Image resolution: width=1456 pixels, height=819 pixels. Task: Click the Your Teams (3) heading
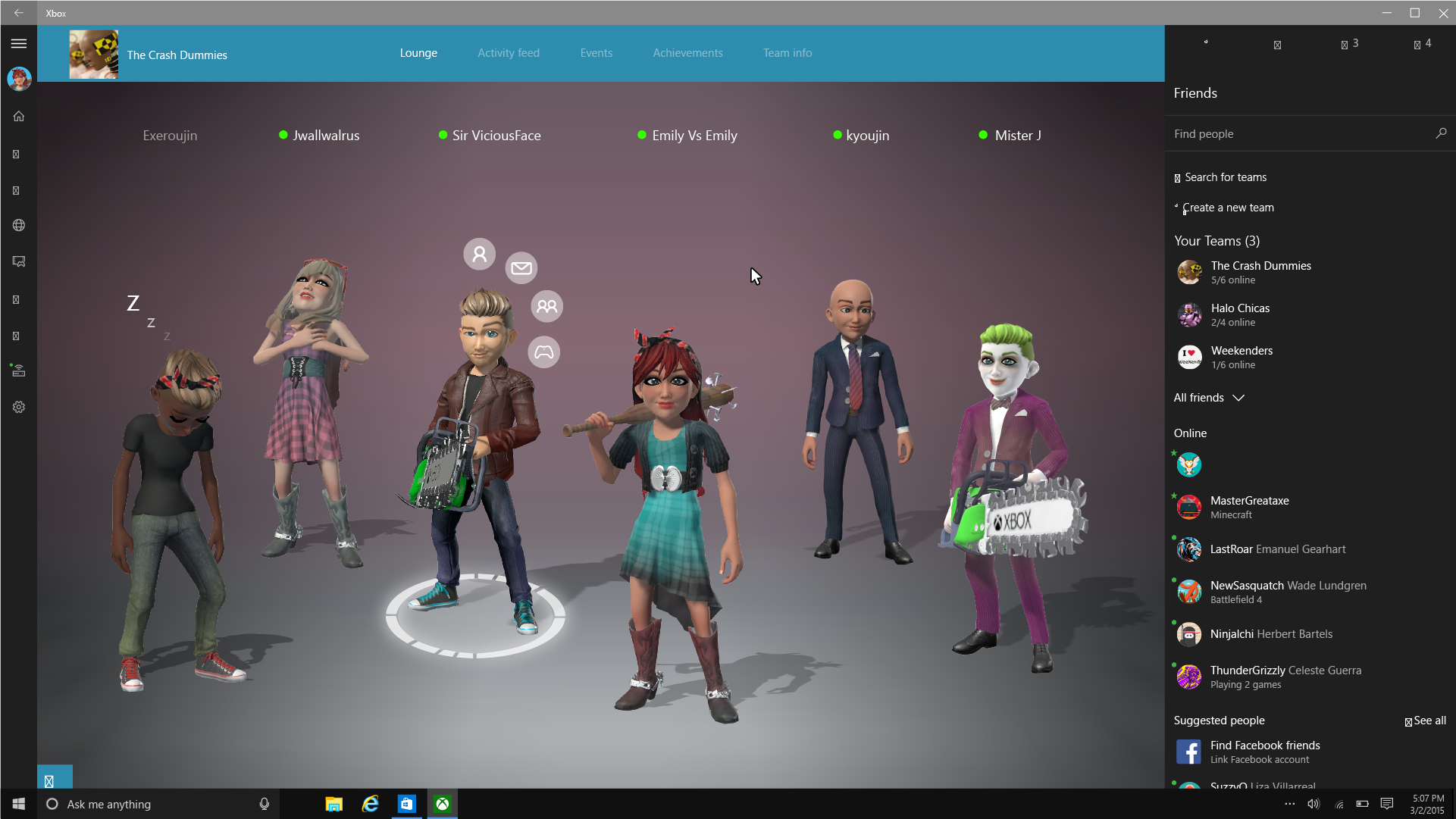pos(1216,241)
